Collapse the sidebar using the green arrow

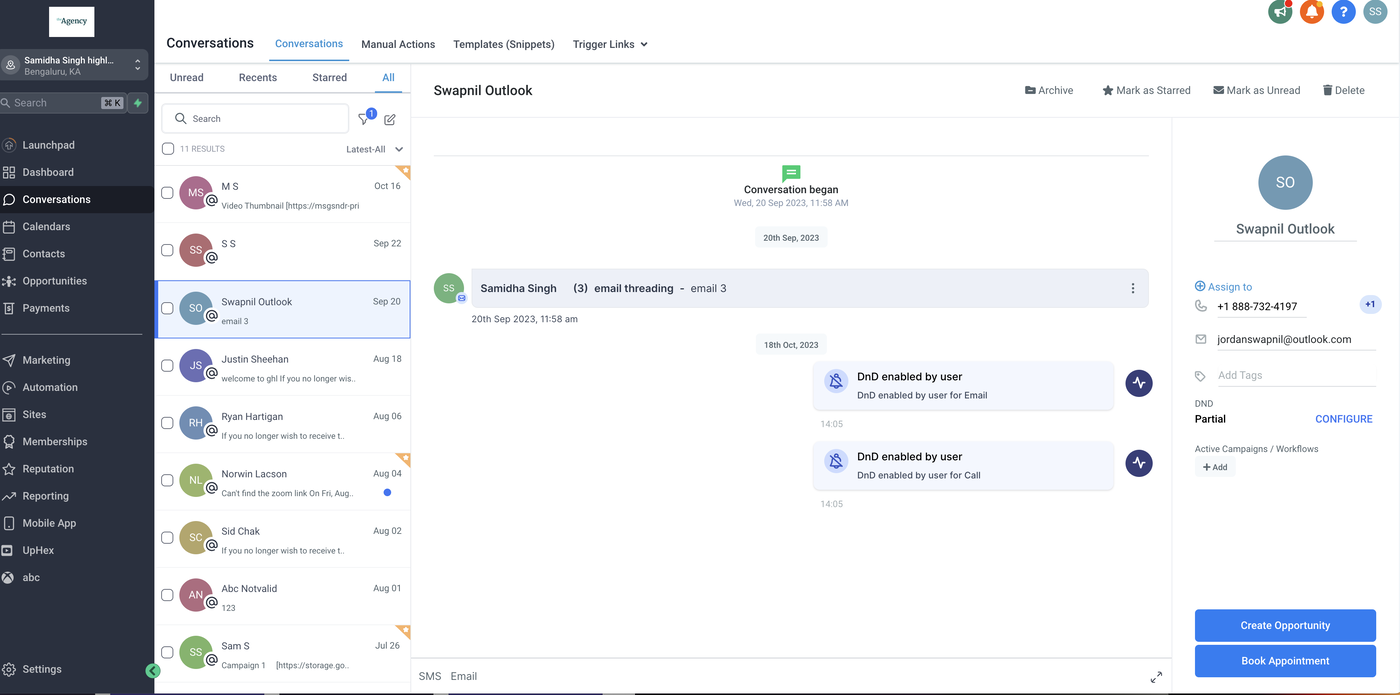pyautogui.click(x=153, y=671)
